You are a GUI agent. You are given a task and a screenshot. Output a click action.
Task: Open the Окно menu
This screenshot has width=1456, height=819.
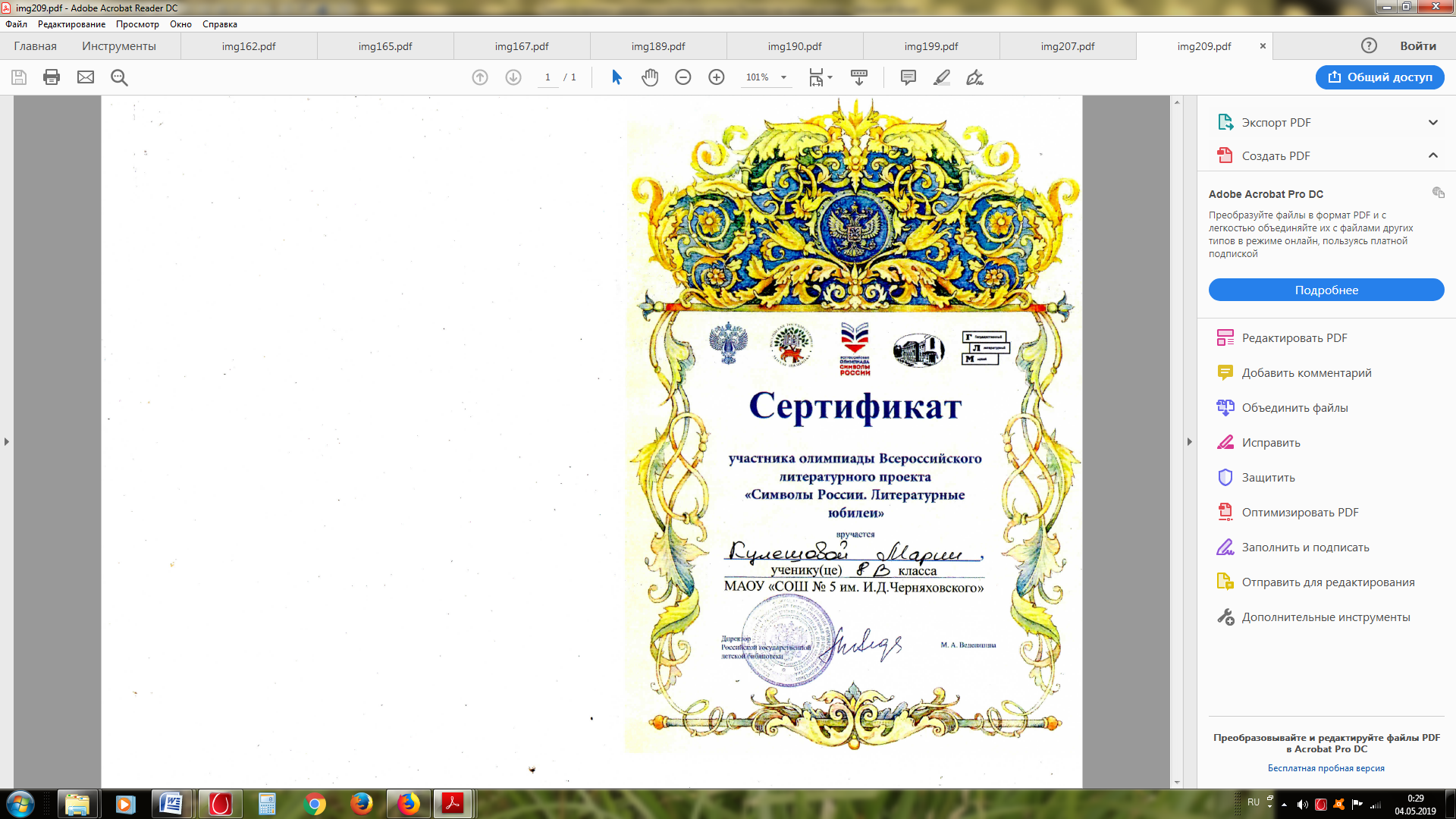[180, 24]
